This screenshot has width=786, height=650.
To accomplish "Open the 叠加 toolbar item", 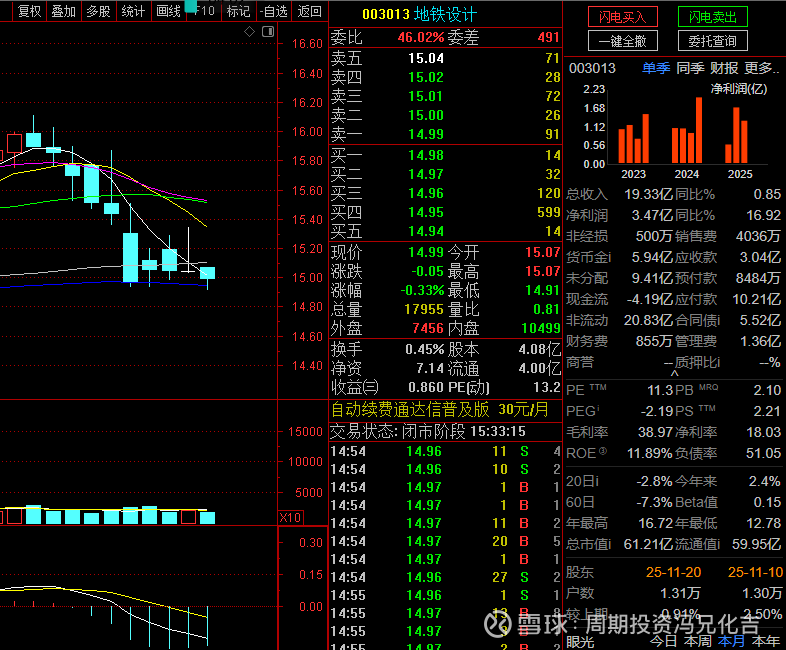I will pyautogui.click(x=64, y=11).
